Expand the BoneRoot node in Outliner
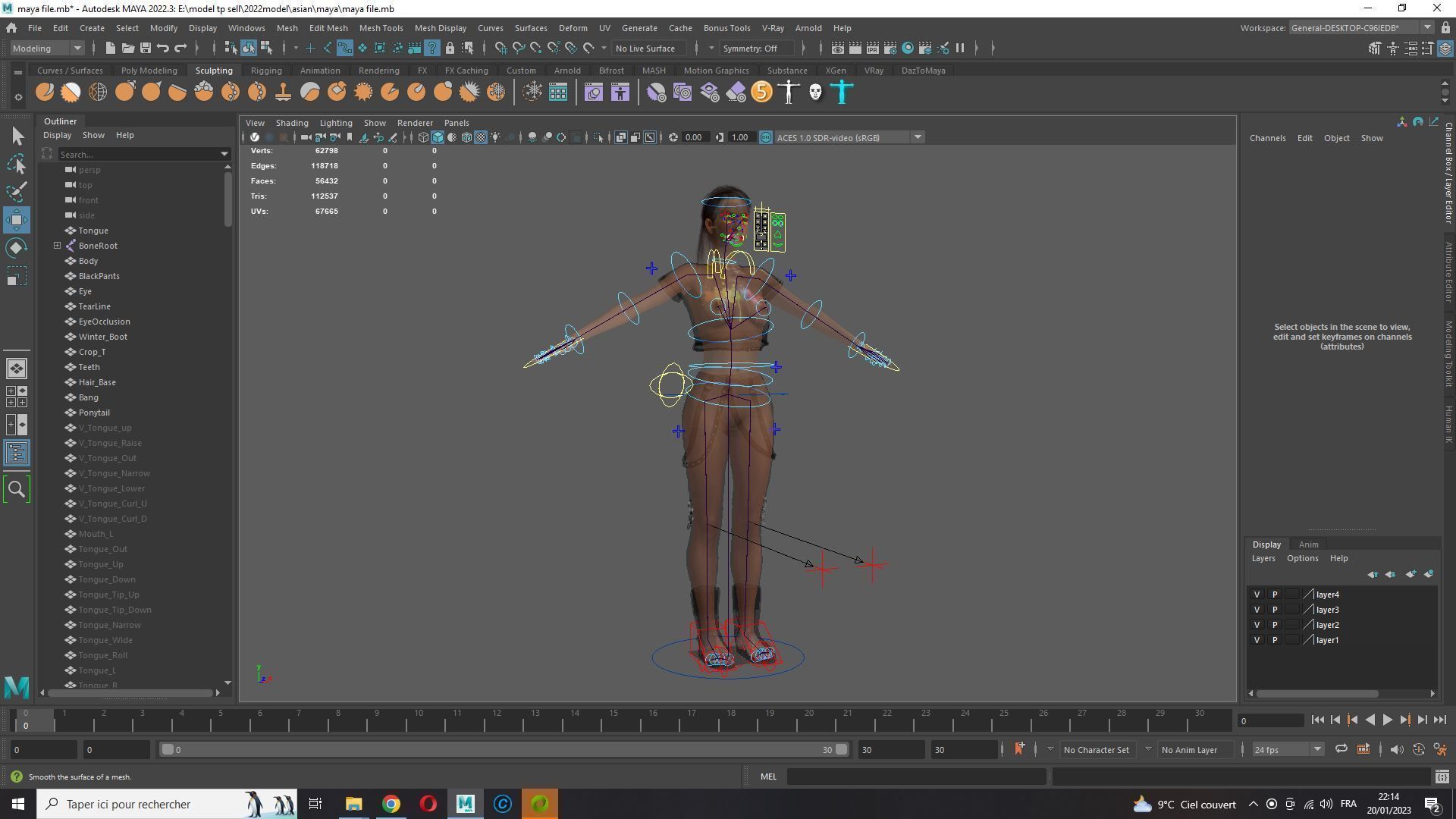Screen dimensions: 1456x819 (58, 246)
